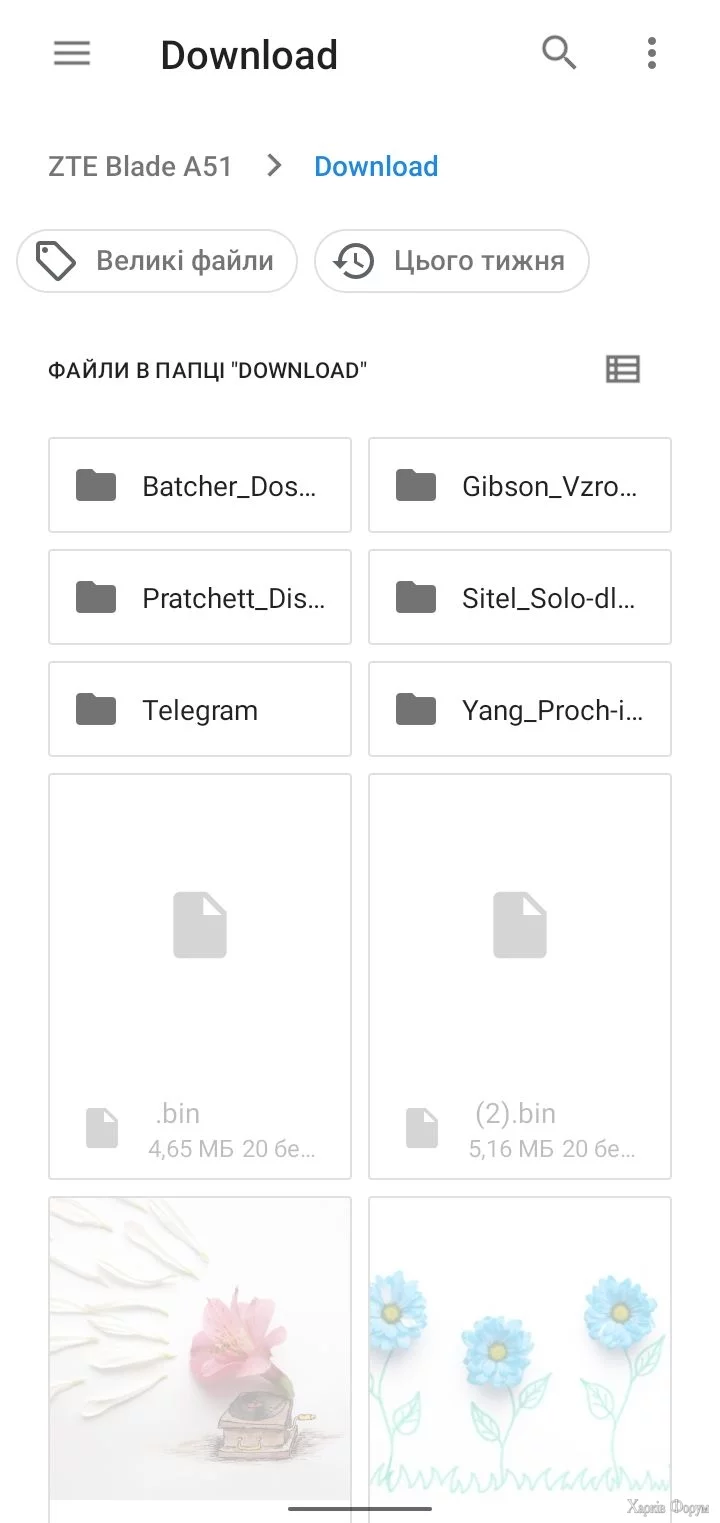Viewport: 720px width, 1523px height.
Task: Open the pink flower image thumbnail
Action: [x=200, y=1348]
